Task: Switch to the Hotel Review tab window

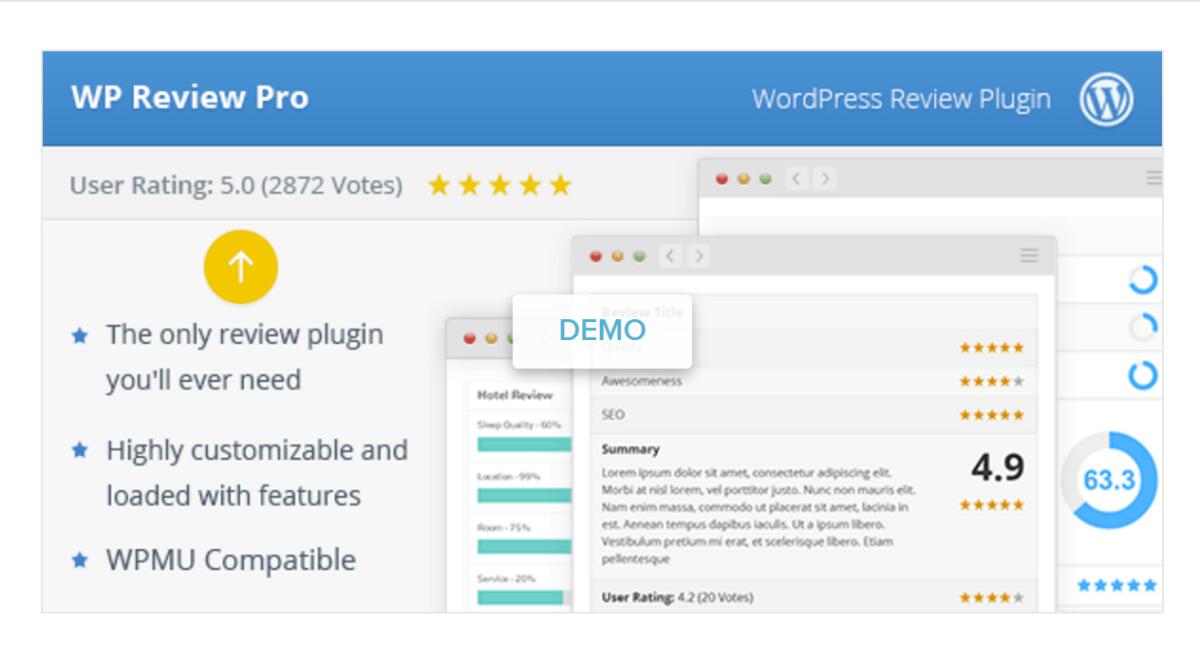Action: 516,394
